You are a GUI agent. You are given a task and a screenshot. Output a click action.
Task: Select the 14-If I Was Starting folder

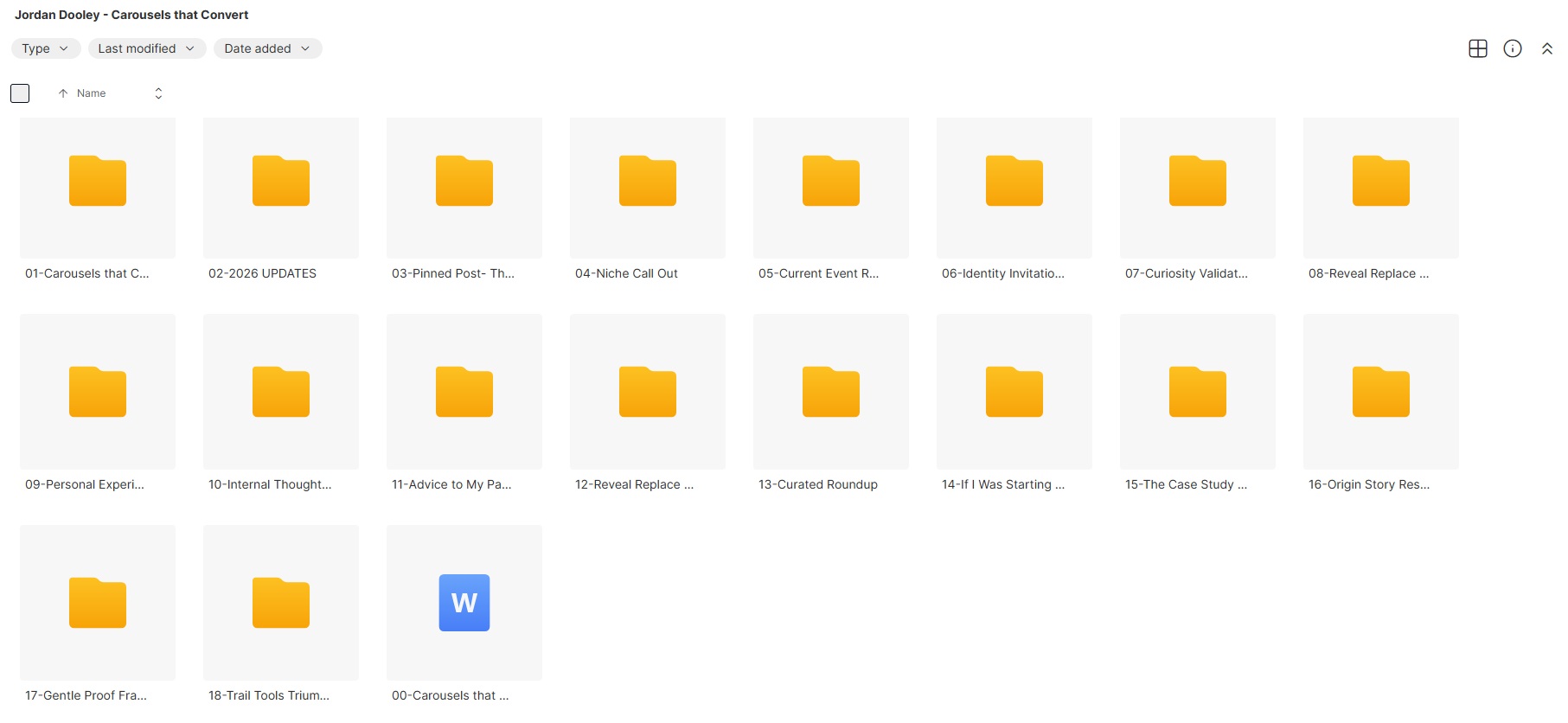pyautogui.click(x=1014, y=393)
